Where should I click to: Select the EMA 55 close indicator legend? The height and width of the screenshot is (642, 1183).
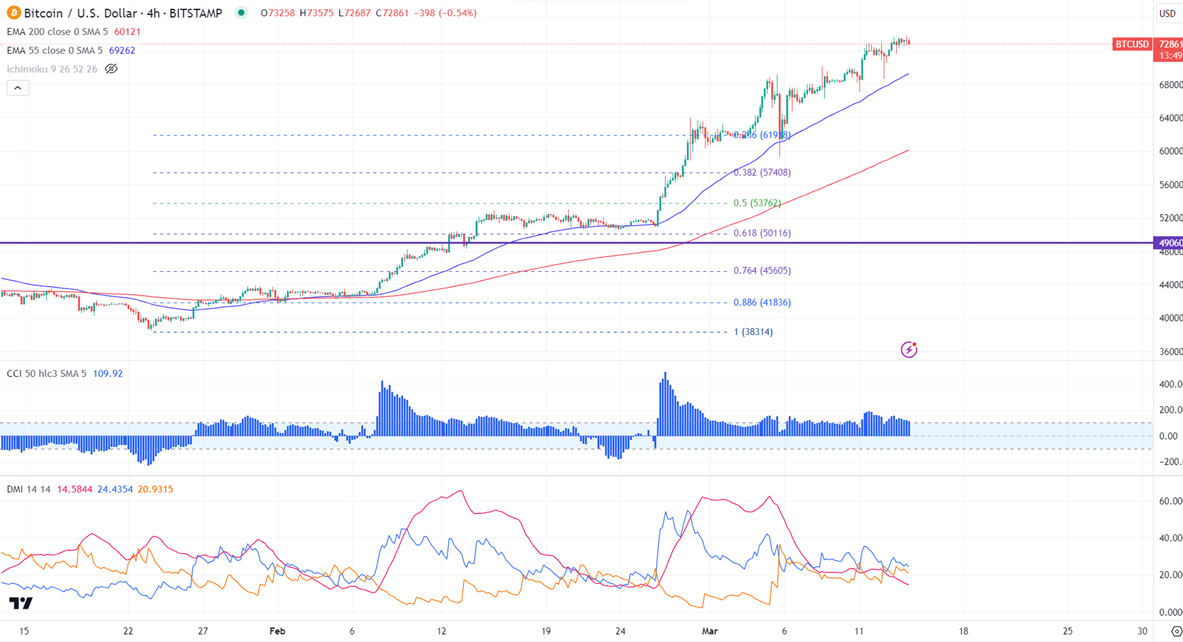coord(55,51)
